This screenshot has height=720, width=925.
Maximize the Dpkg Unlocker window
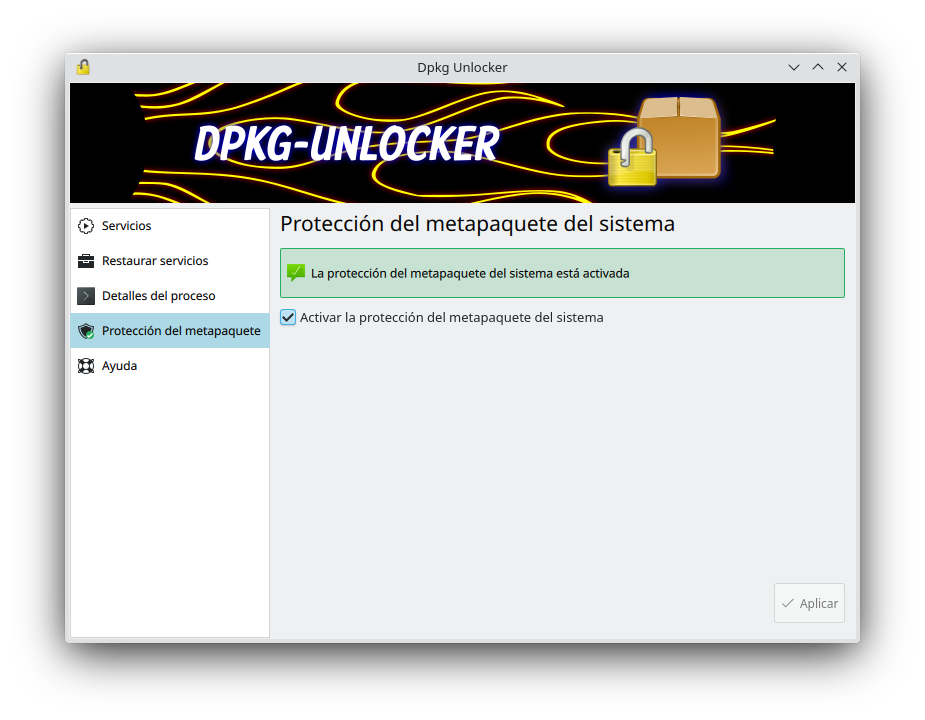point(818,67)
